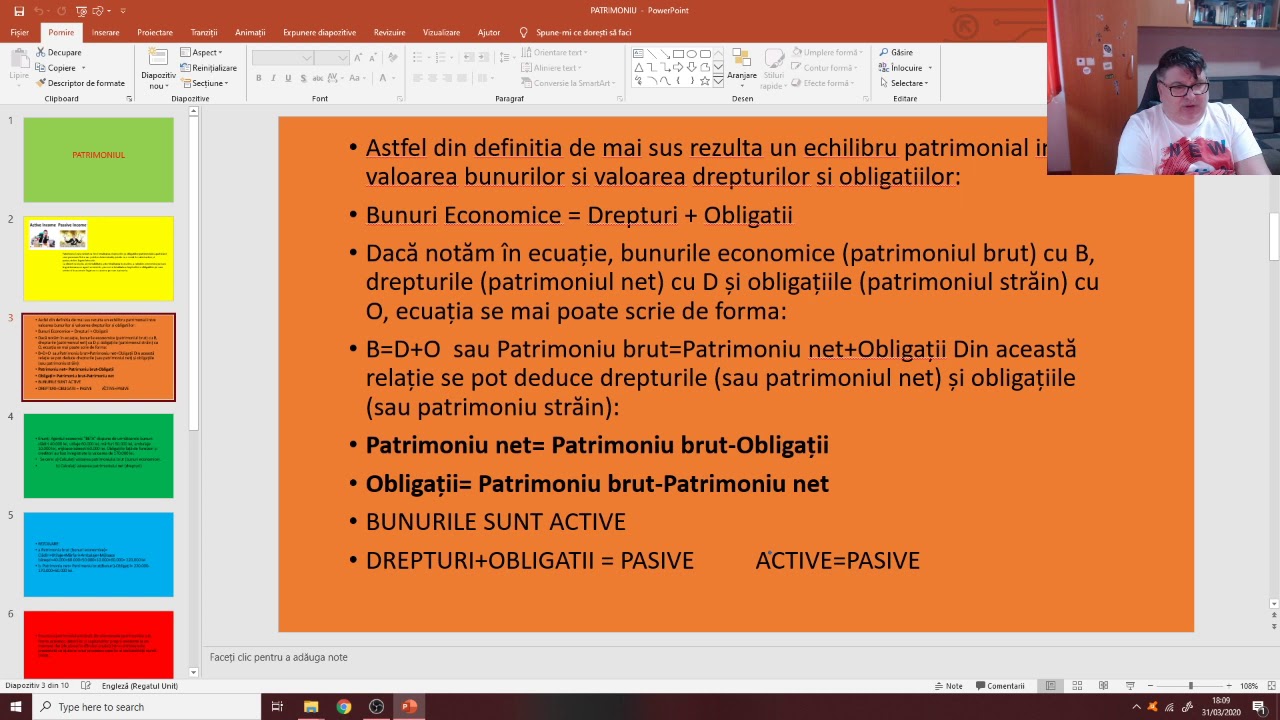Customize the Quick Access Toolbar
1280x720 pixels.
tap(123, 11)
